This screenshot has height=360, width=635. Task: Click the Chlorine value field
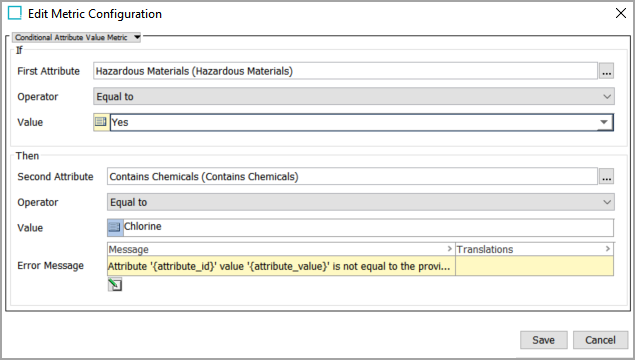[x=369, y=228]
